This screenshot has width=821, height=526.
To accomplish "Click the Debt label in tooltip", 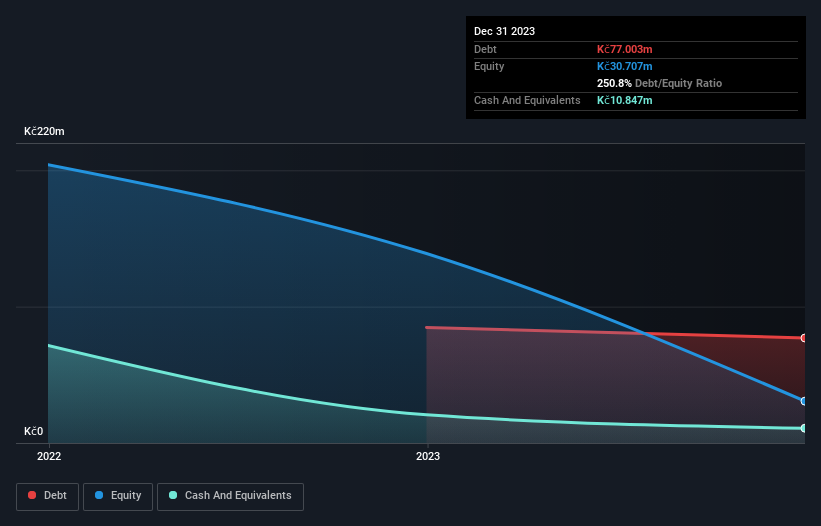I will click(x=485, y=49).
